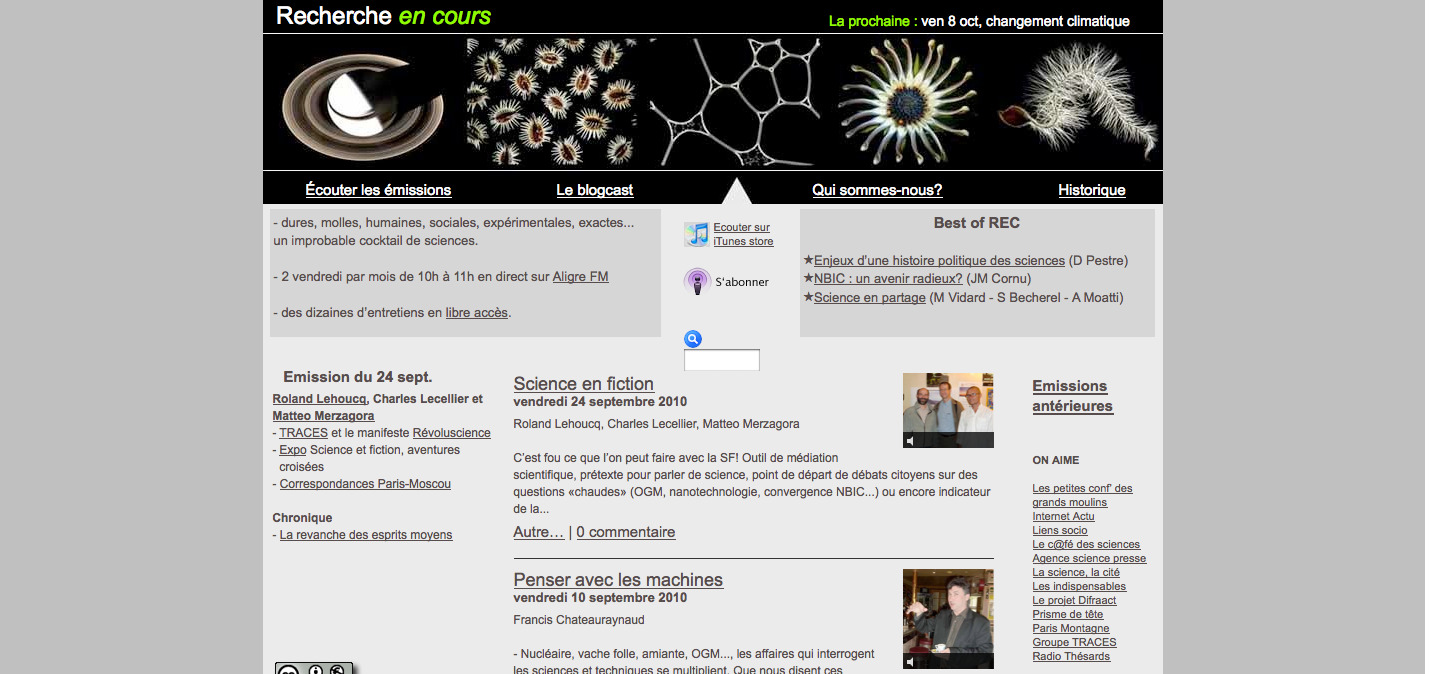
Task: Click the blue magnifier search icon
Action: point(693,339)
